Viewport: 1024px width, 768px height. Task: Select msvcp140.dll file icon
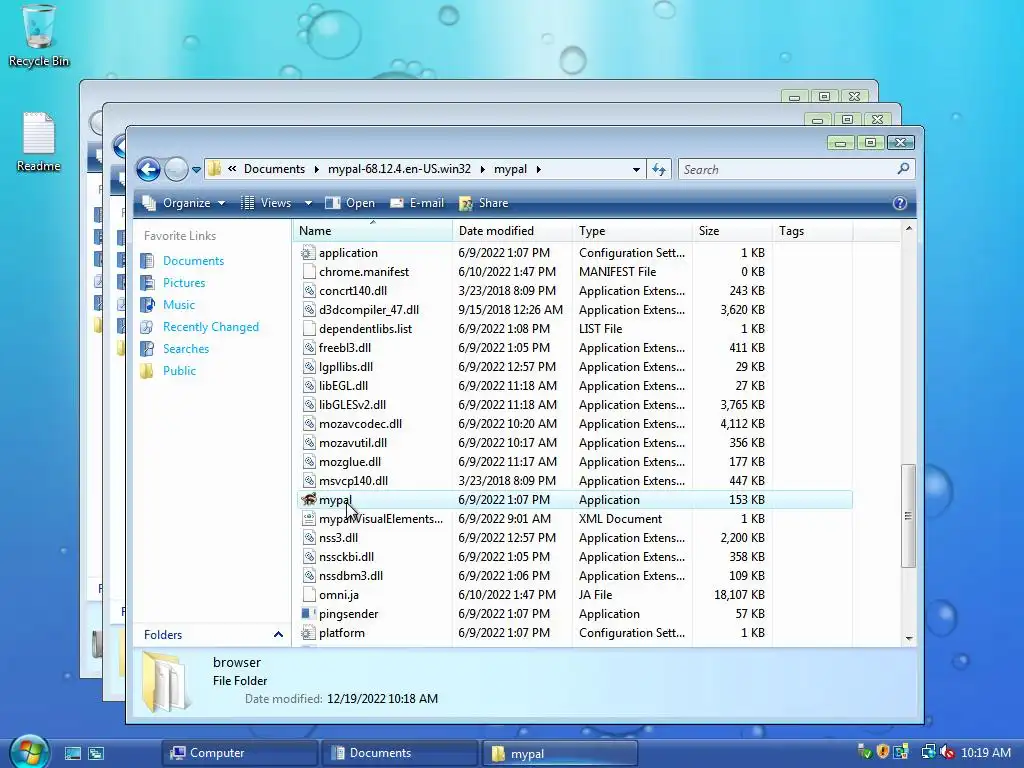(x=308, y=481)
